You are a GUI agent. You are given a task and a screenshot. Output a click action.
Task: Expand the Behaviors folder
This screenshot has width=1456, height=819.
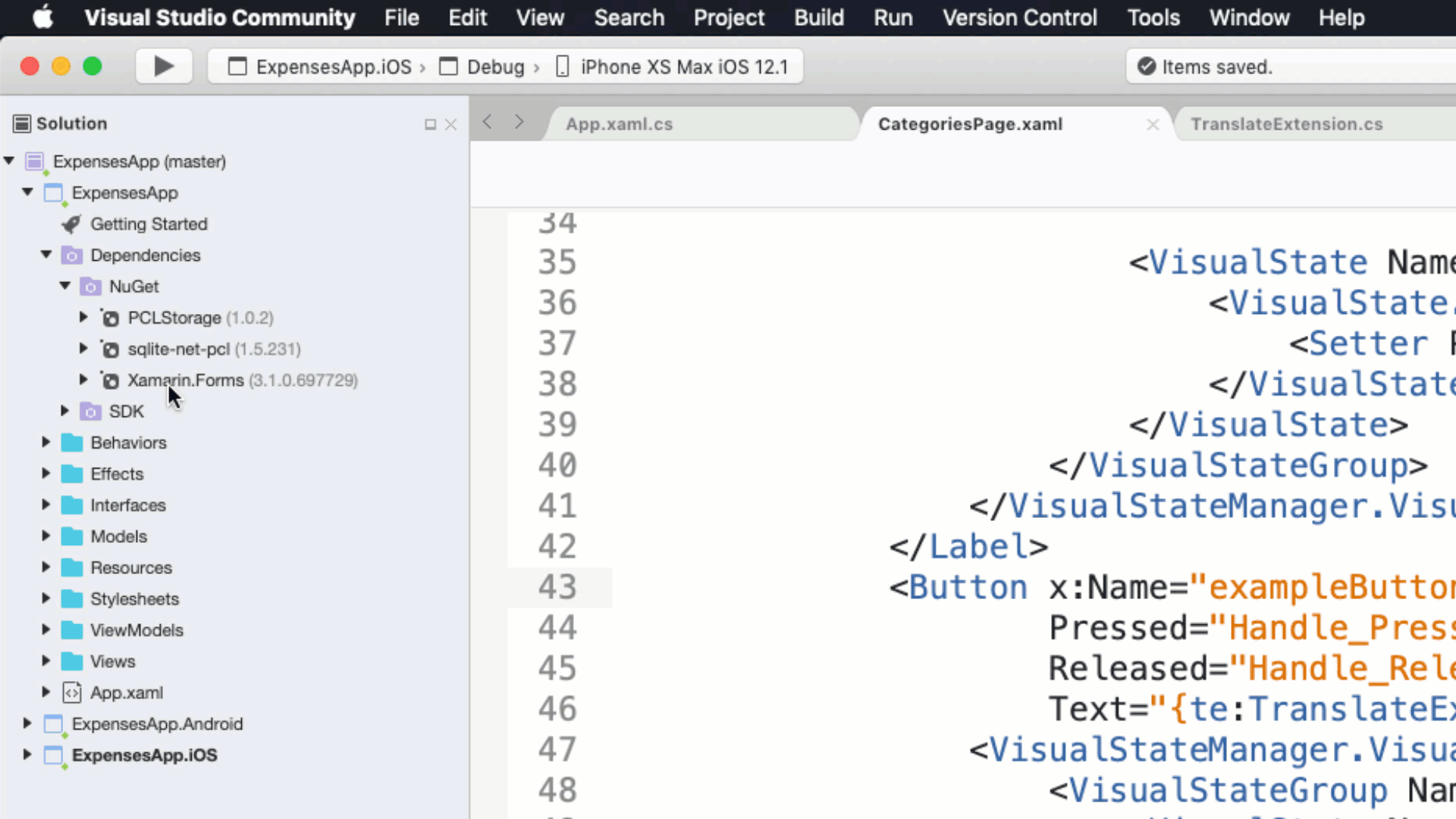(x=46, y=442)
